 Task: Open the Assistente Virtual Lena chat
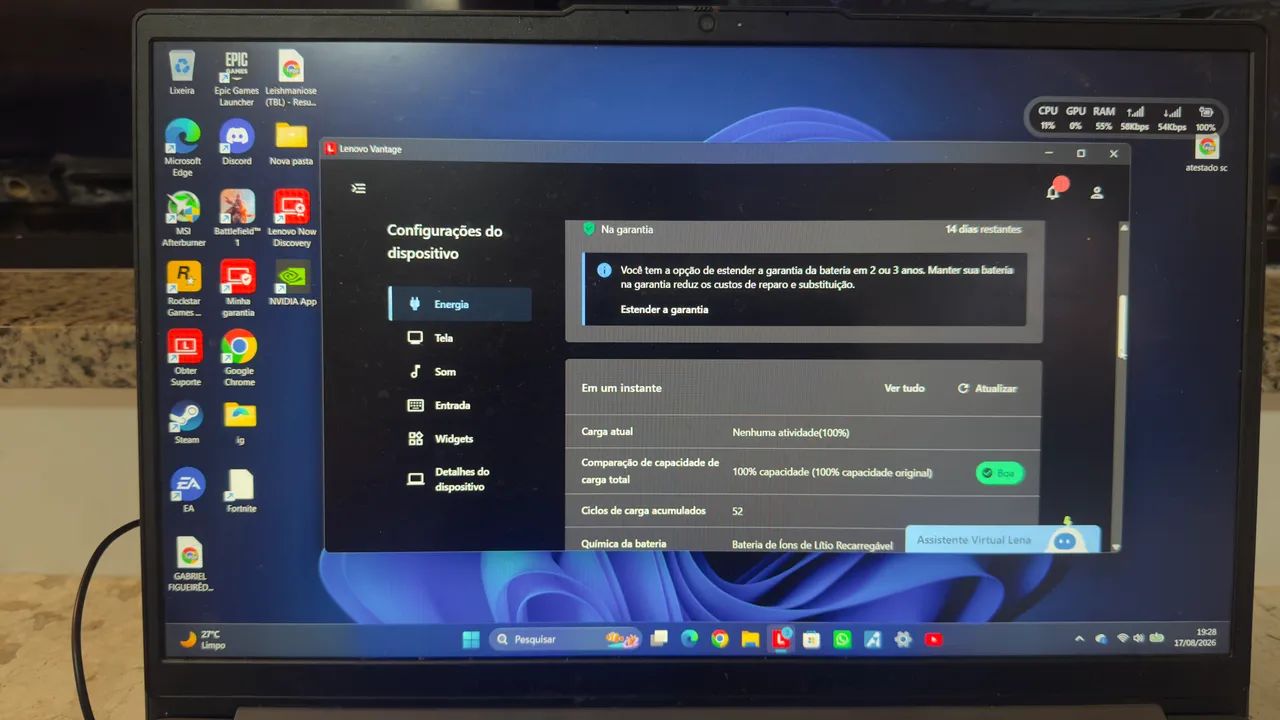tap(1002, 540)
